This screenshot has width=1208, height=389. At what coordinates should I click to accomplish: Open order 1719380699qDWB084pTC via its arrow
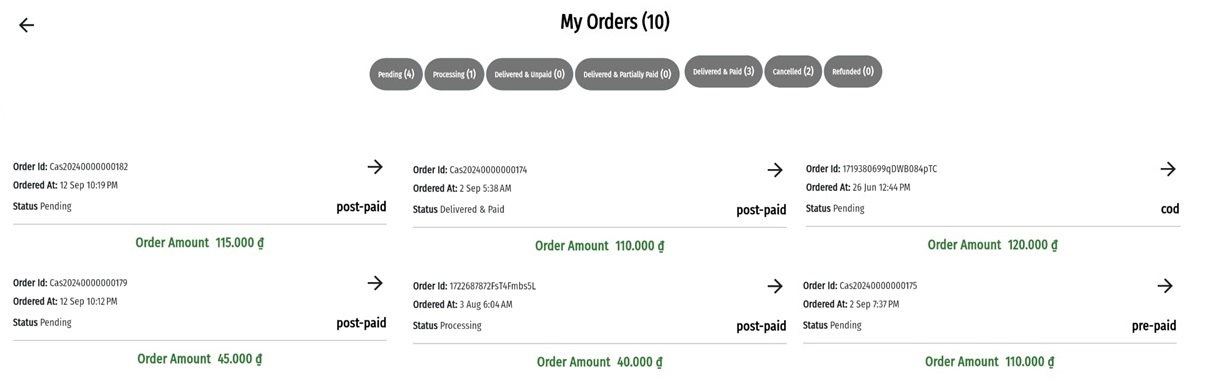1168,169
